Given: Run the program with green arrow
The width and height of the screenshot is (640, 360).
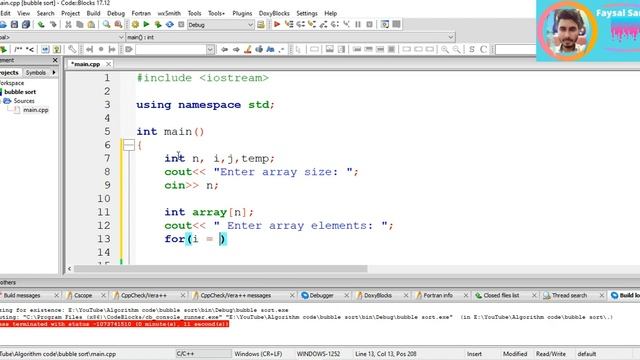Looking at the screenshot, I should coord(146,24).
